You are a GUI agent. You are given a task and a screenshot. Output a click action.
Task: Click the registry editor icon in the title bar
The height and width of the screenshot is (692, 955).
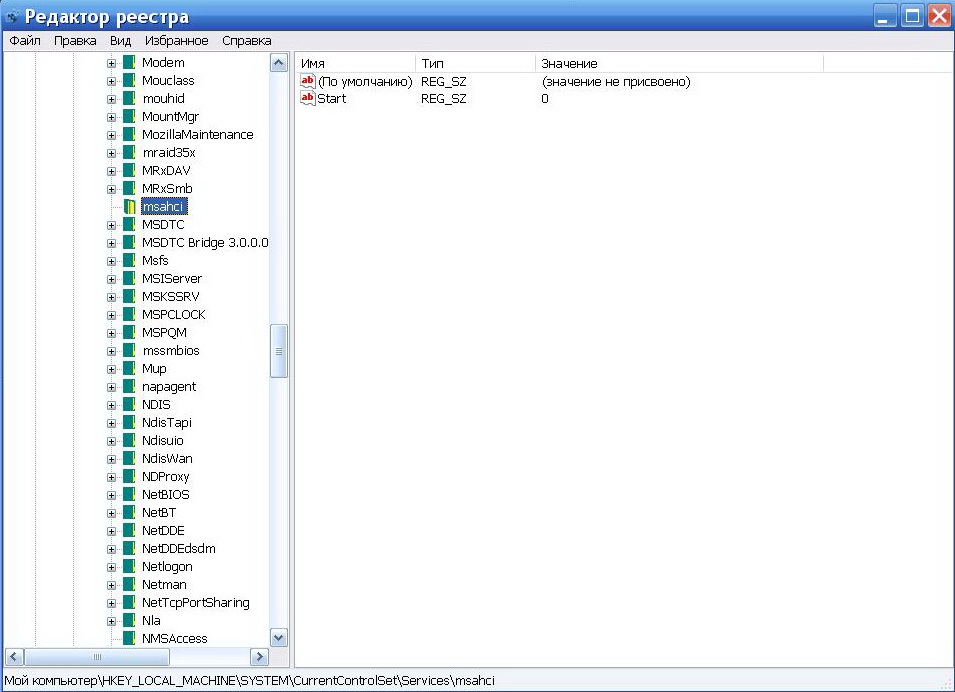click(12, 16)
